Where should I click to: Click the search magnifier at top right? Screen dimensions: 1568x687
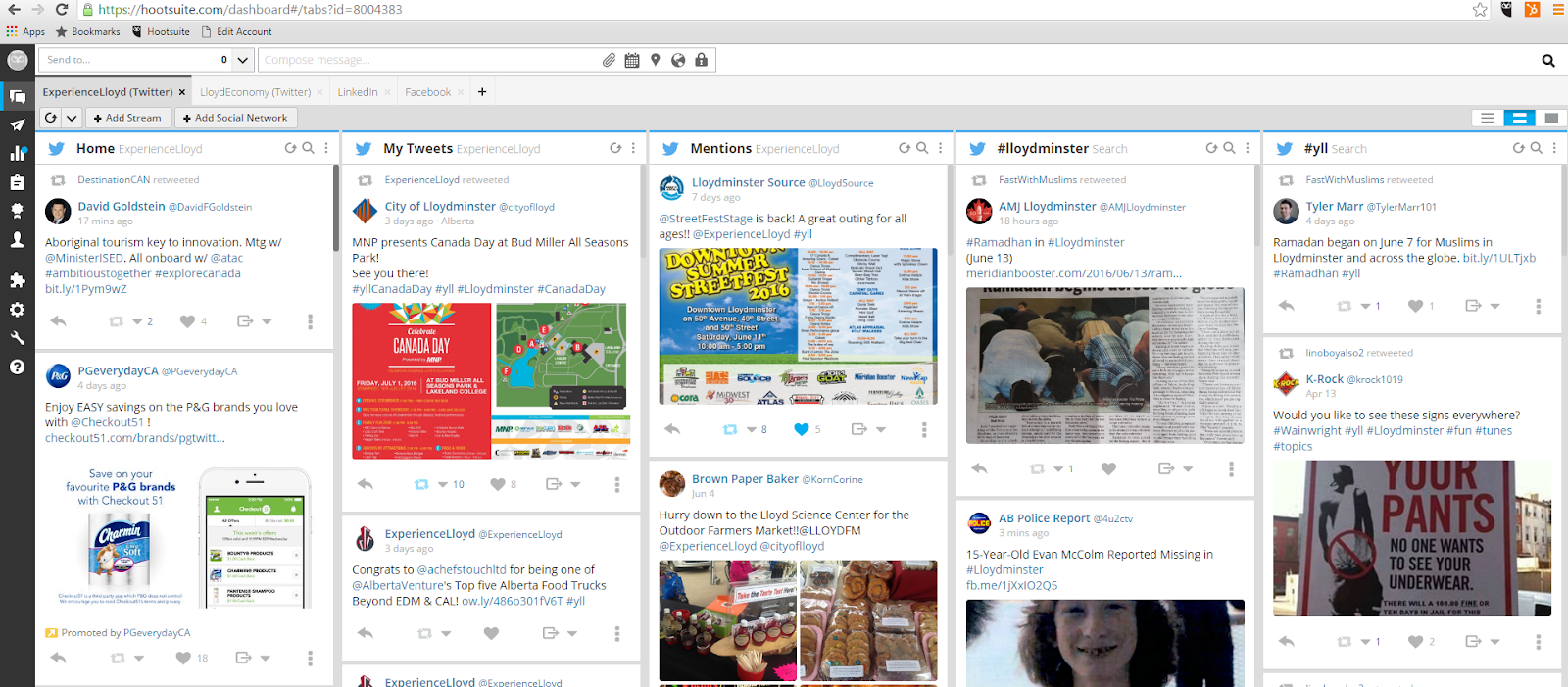coord(1548,60)
